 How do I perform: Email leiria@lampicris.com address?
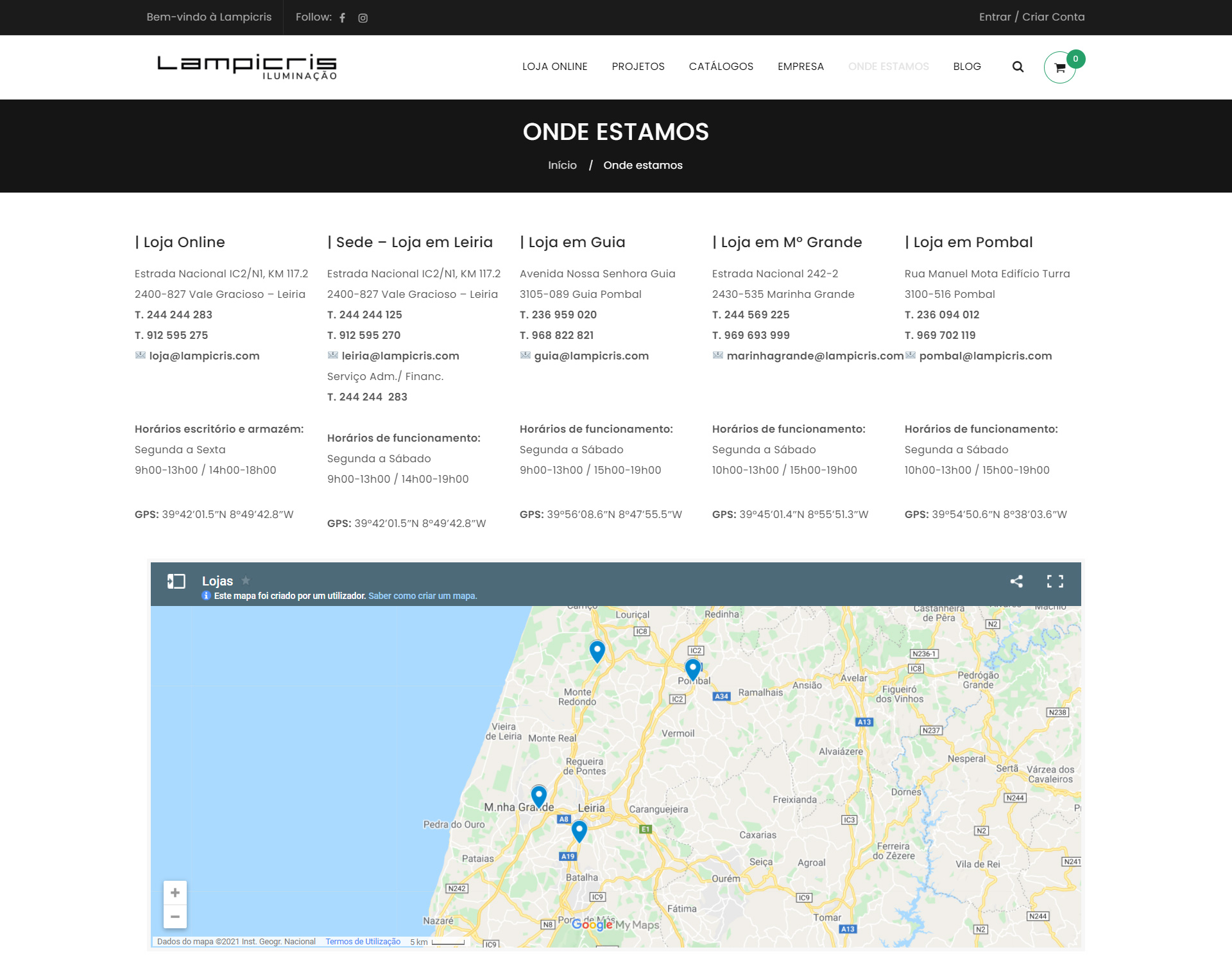click(x=400, y=356)
